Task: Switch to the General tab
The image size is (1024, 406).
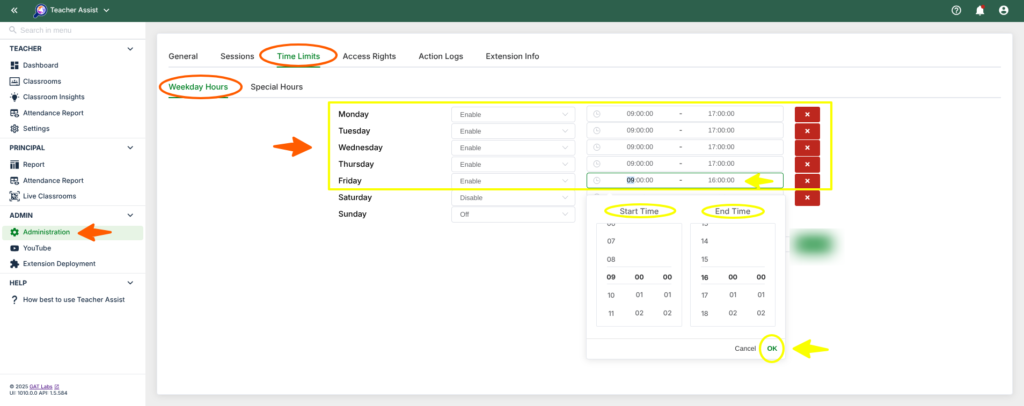Action: point(183,56)
